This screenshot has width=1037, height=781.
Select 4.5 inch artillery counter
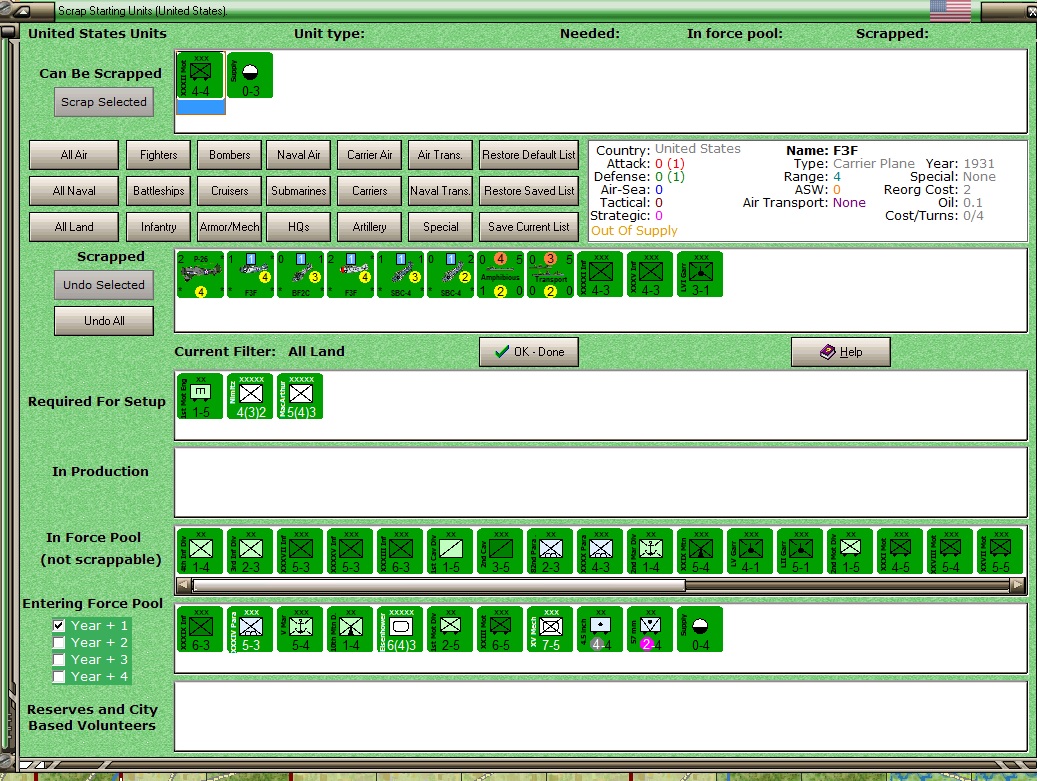click(x=600, y=630)
